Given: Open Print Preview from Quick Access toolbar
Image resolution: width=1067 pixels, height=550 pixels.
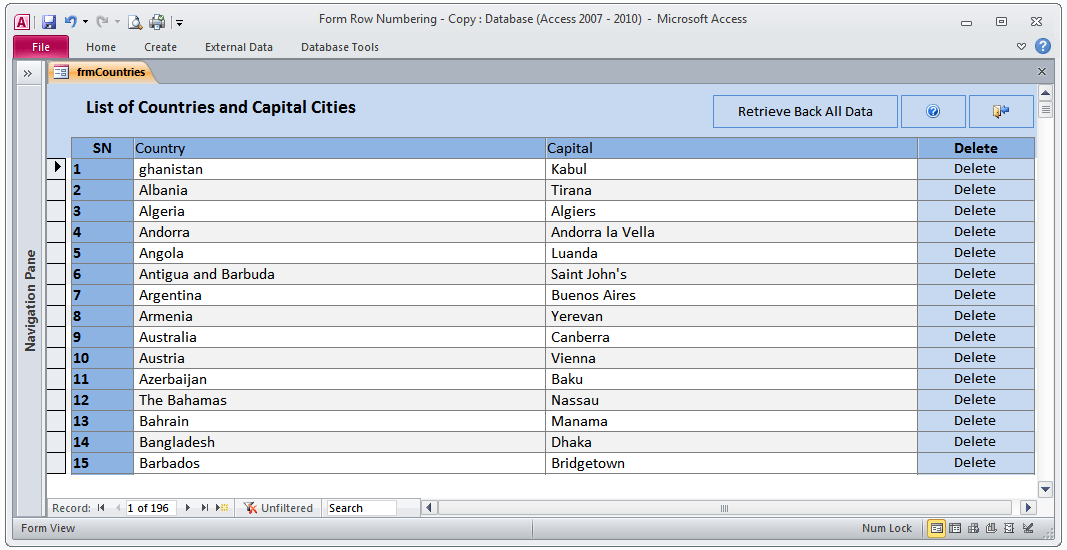Looking at the screenshot, I should [135, 22].
